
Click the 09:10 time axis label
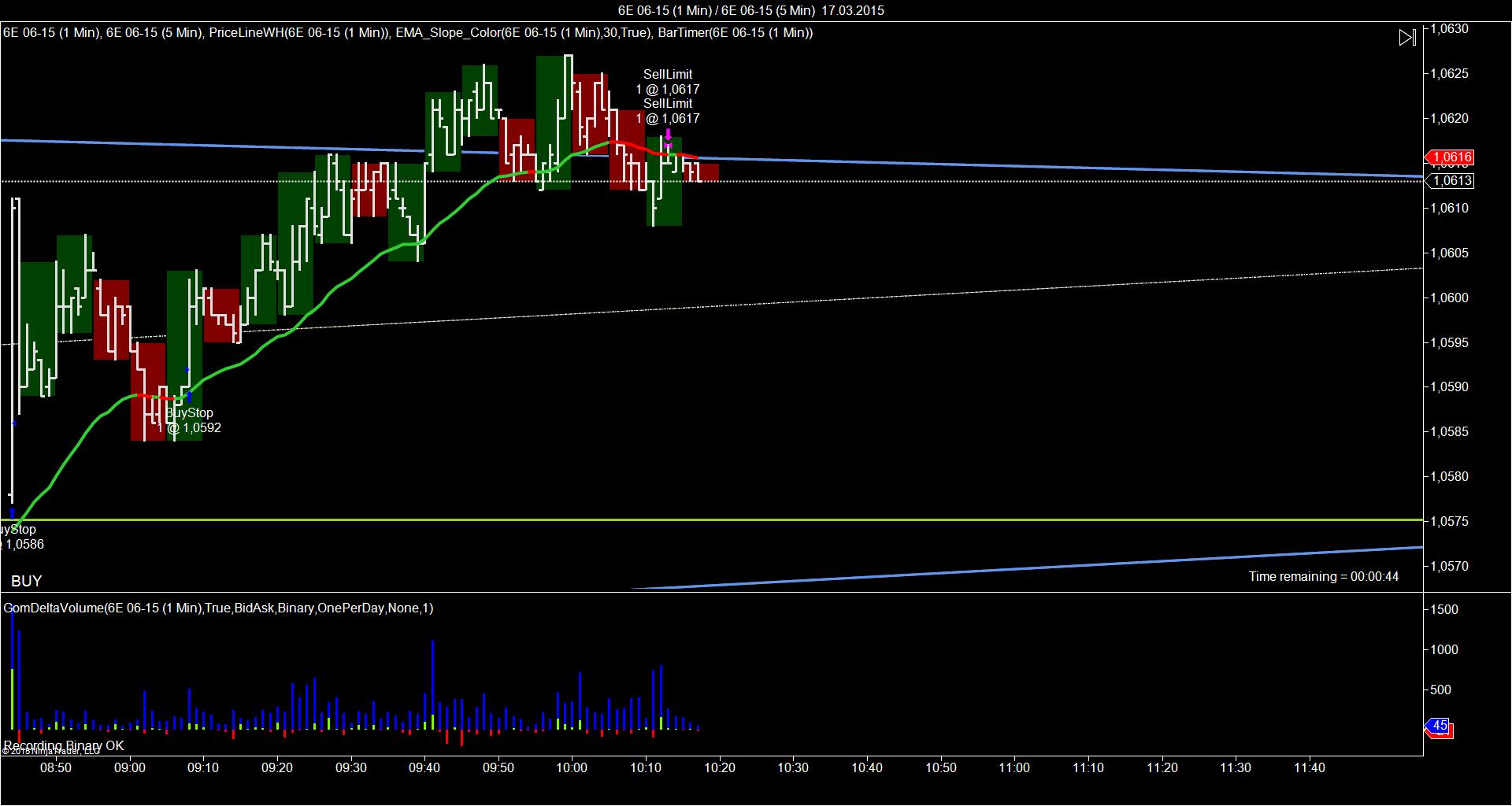[x=203, y=768]
